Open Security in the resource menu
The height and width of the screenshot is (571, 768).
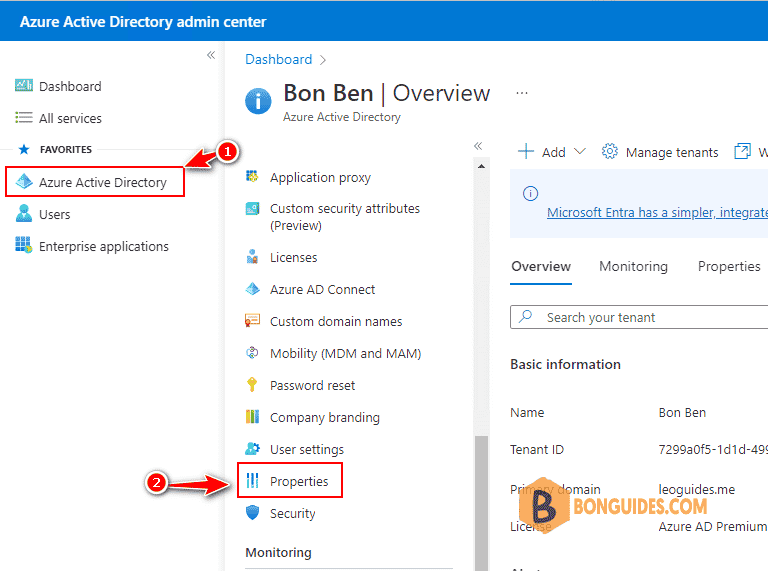coord(292,513)
